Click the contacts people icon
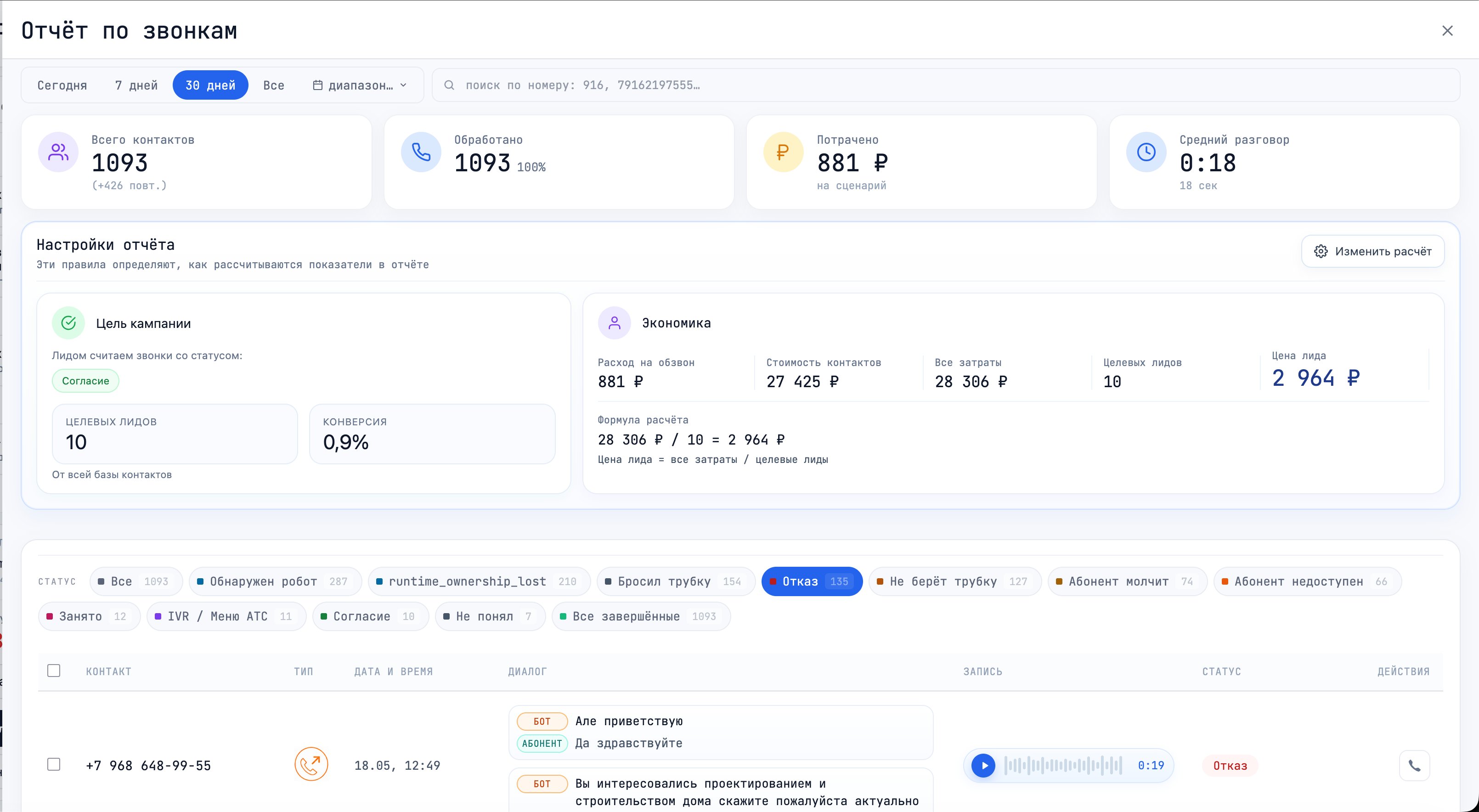 59,152
